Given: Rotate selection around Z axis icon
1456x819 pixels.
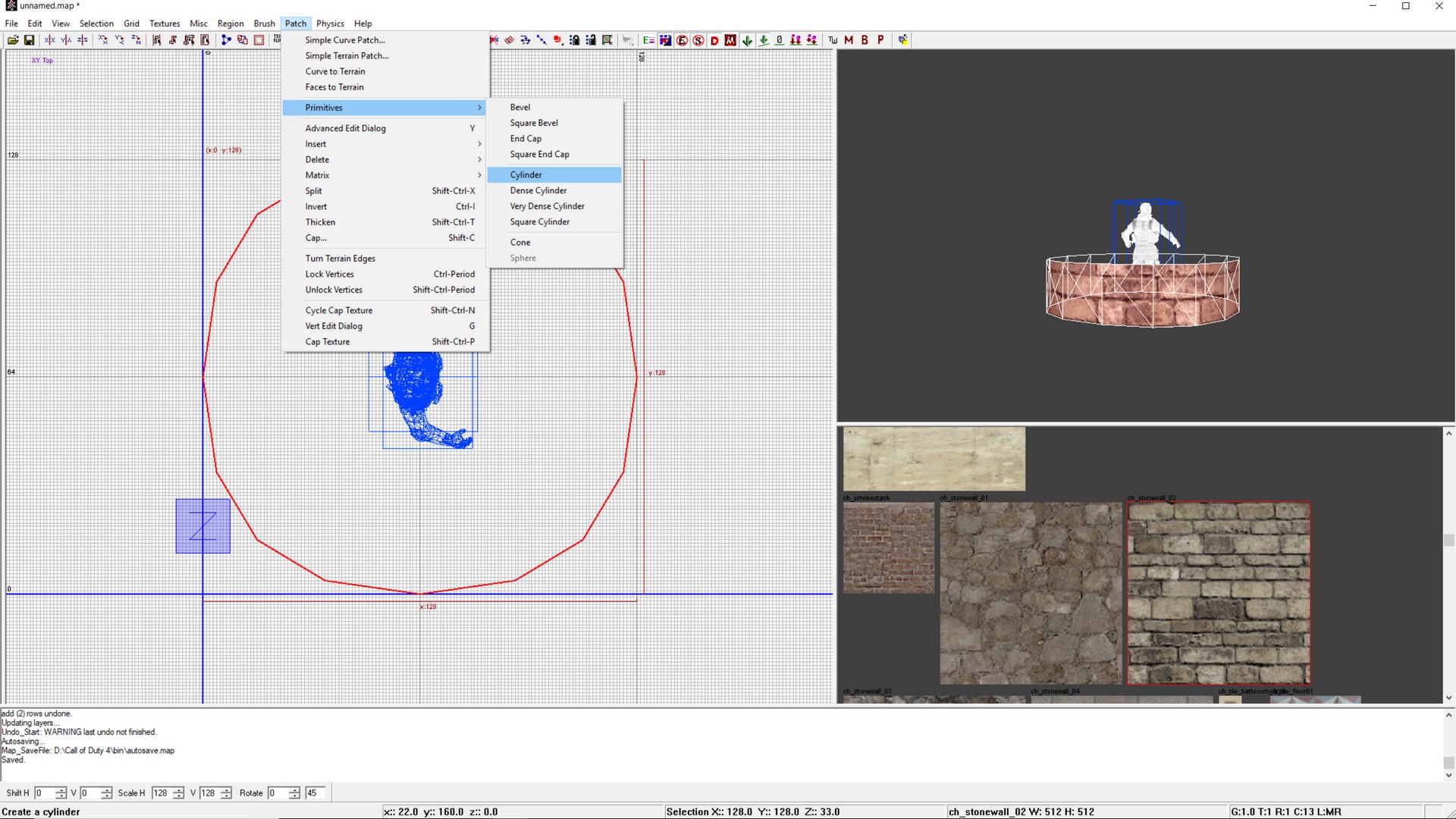Looking at the screenshot, I should point(136,40).
